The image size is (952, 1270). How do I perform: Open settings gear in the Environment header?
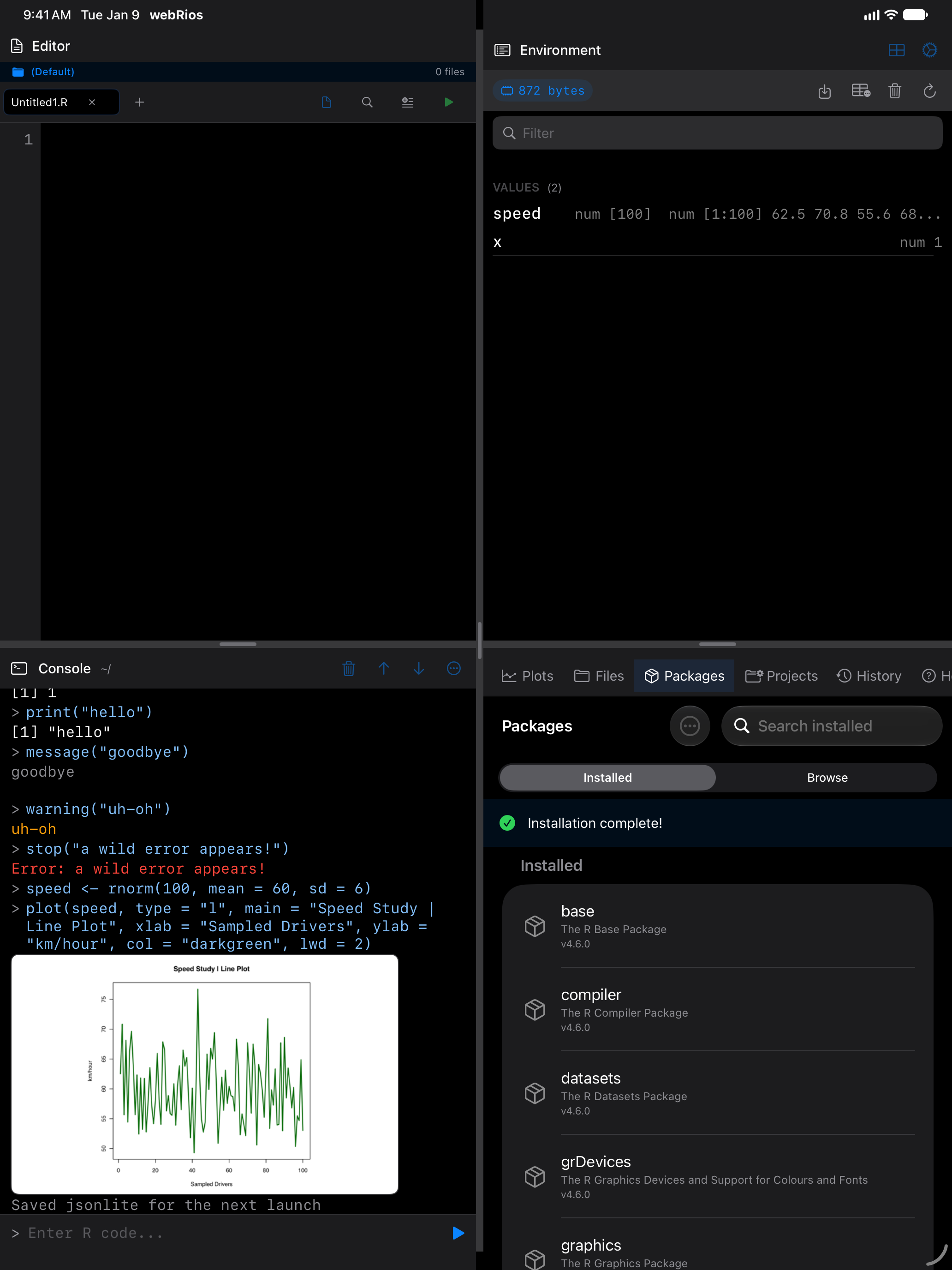[929, 50]
